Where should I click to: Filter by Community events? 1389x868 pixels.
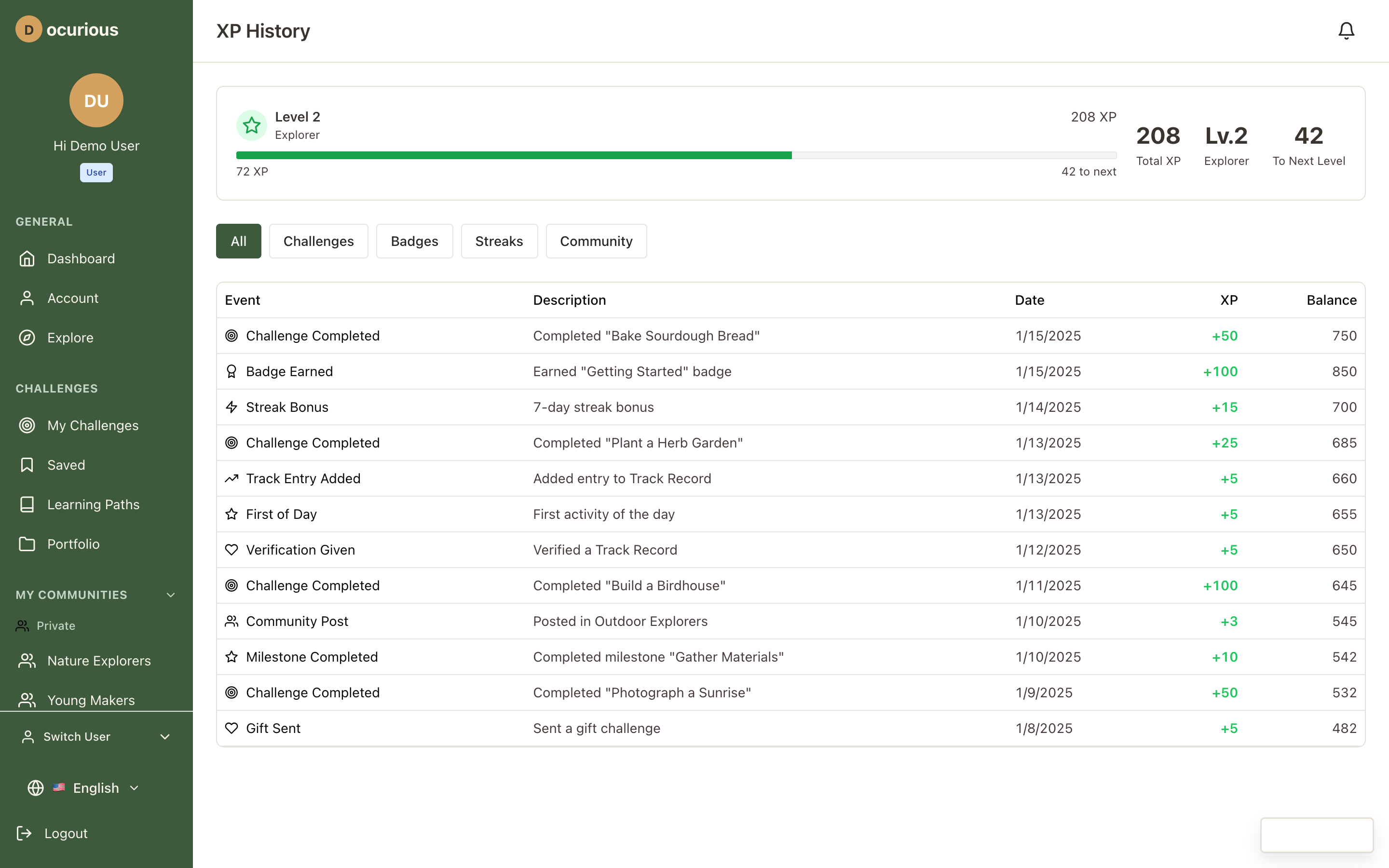(596, 241)
